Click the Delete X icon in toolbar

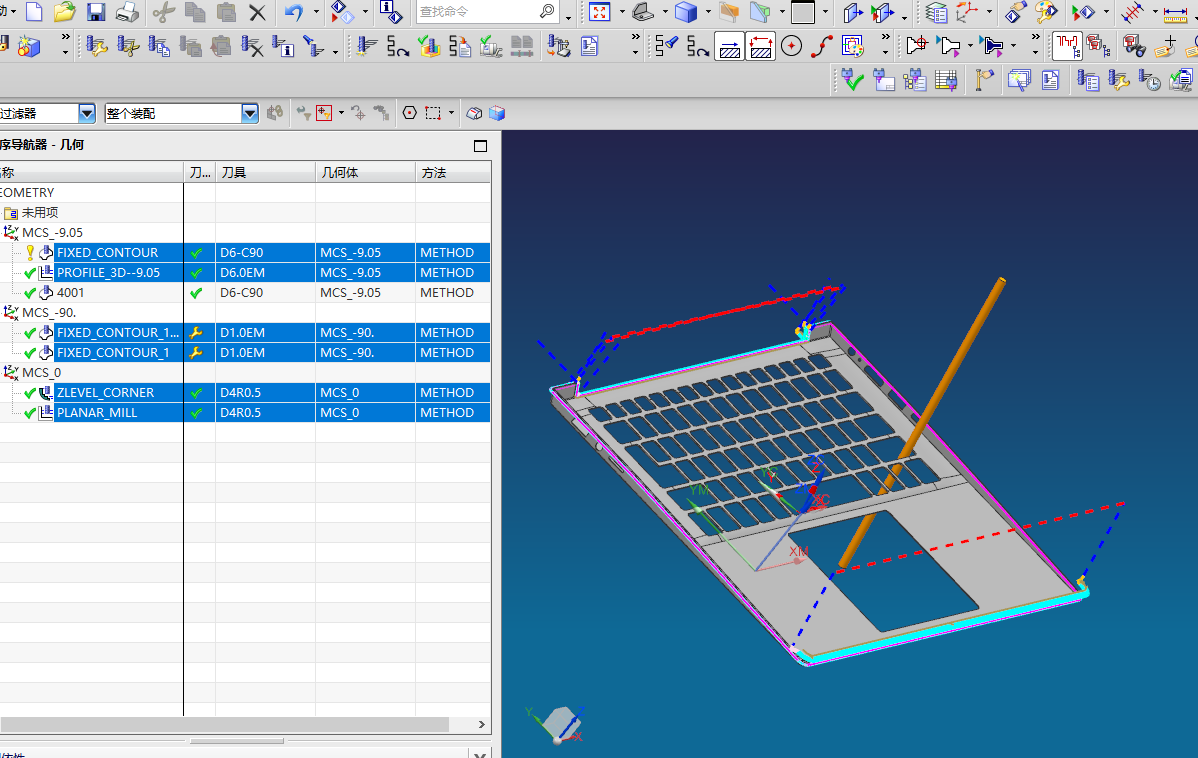[x=257, y=12]
